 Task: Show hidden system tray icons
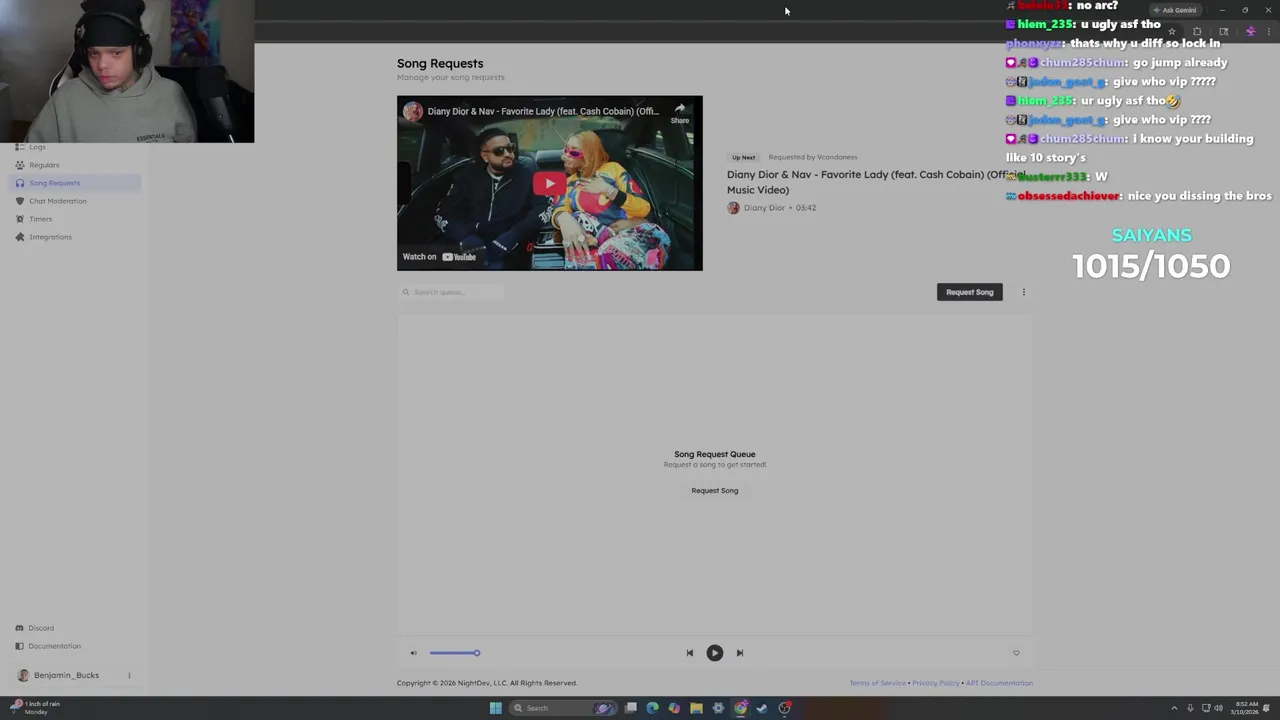(1174, 708)
